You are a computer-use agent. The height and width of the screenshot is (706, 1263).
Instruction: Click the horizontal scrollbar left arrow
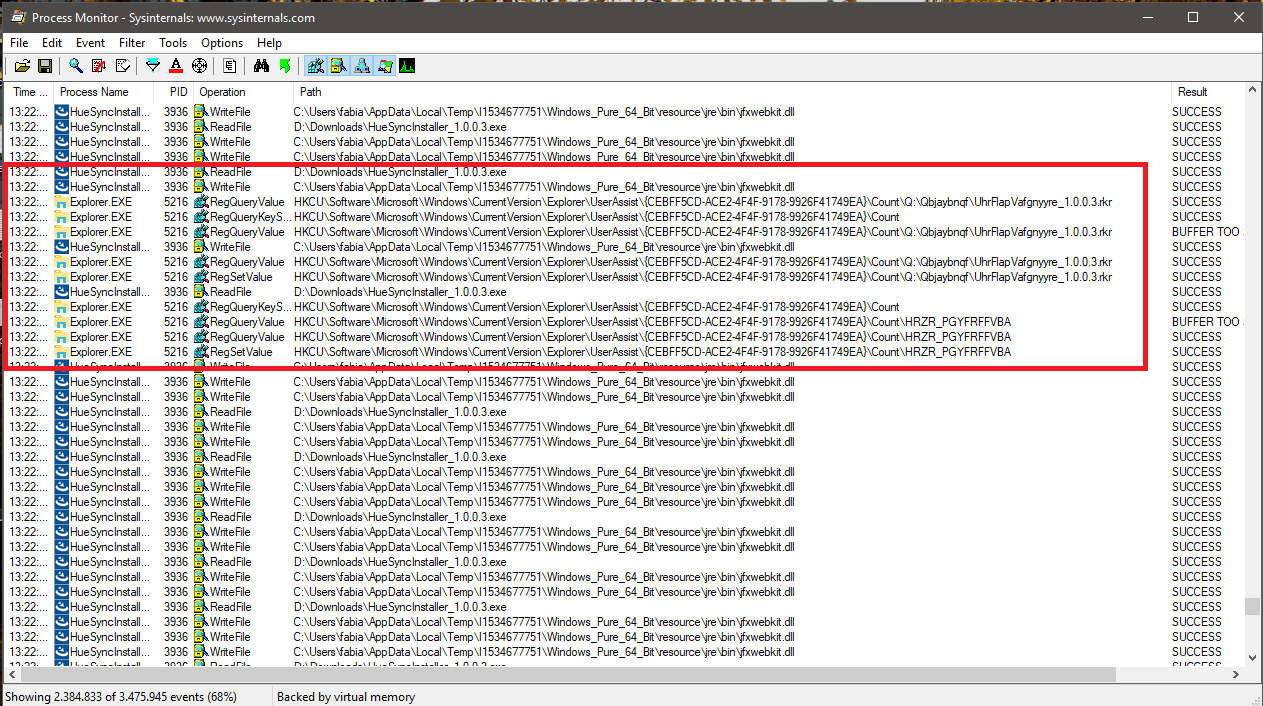click(x=12, y=675)
